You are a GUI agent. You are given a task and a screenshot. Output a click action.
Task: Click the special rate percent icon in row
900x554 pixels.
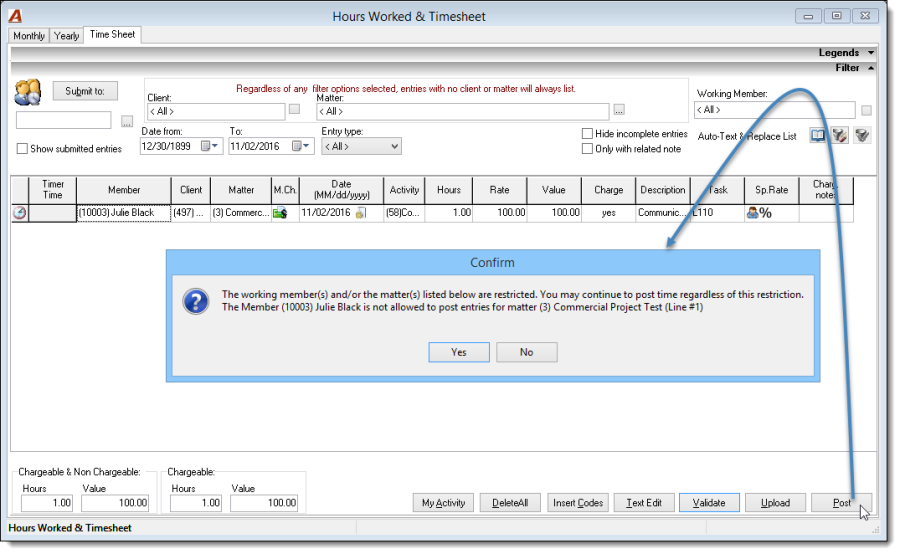coord(759,213)
